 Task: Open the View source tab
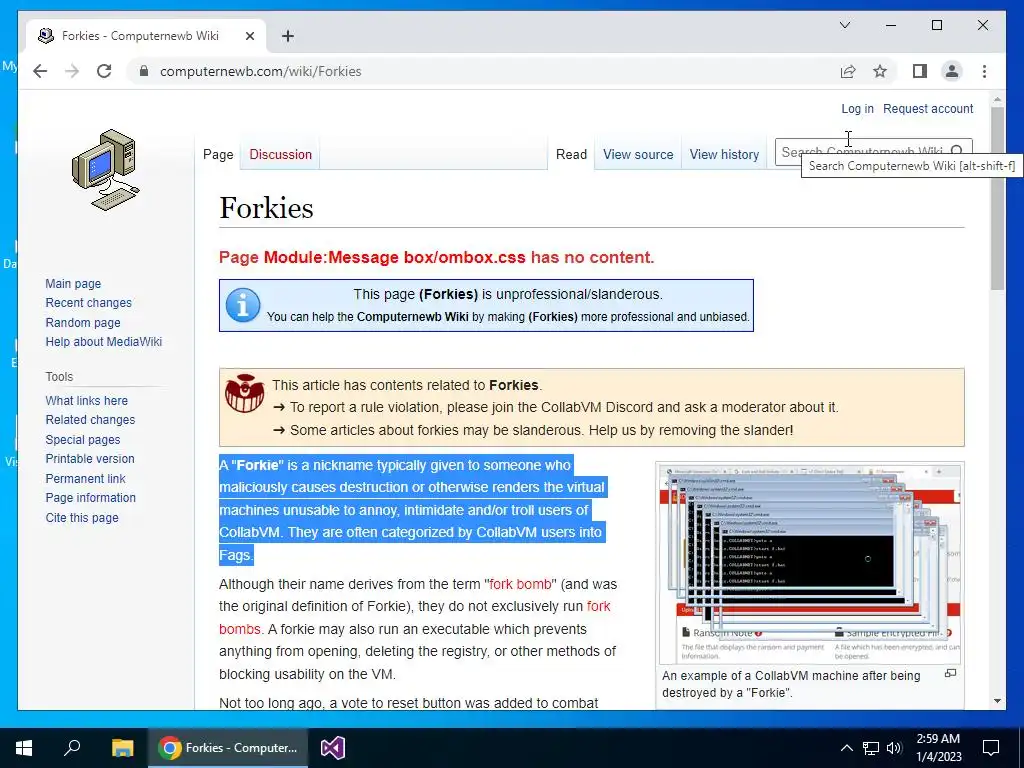click(638, 155)
